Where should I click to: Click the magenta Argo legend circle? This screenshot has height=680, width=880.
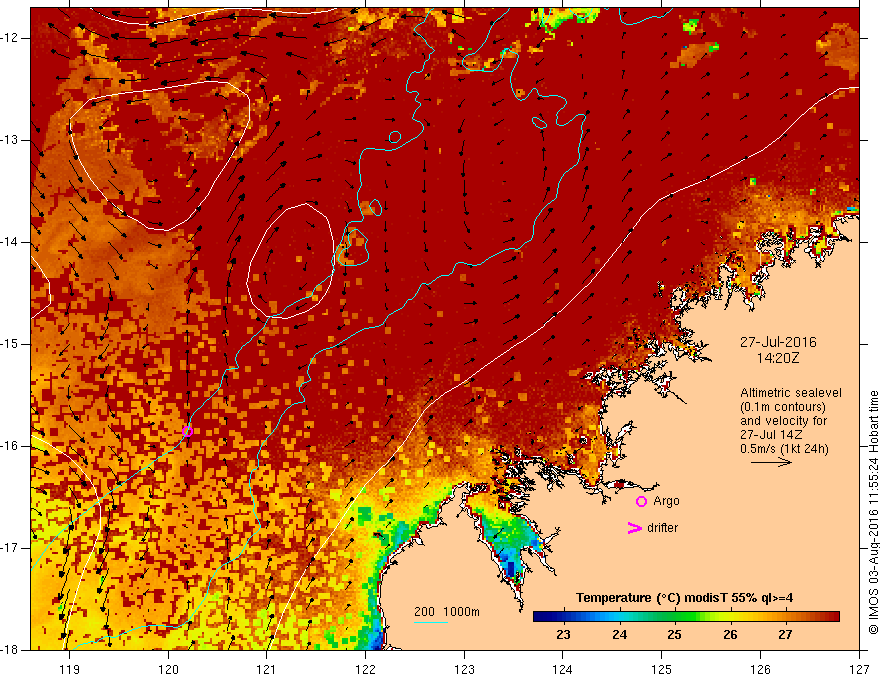641,501
